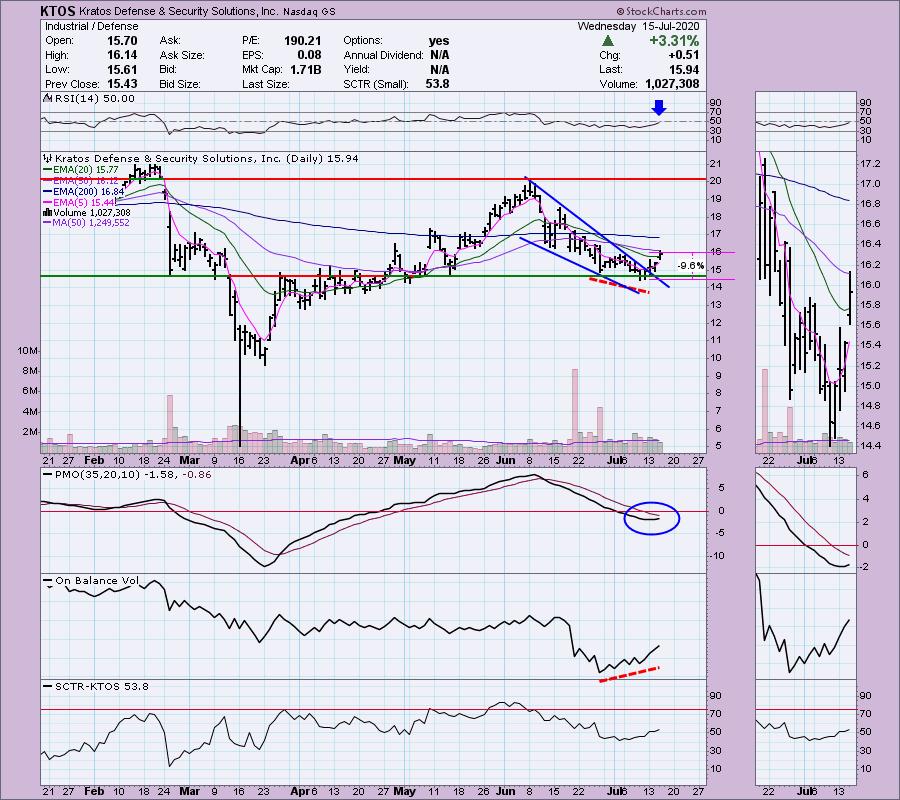Click the Last value in the quote header
Screen dimensions: 900x800
click(684, 69)
